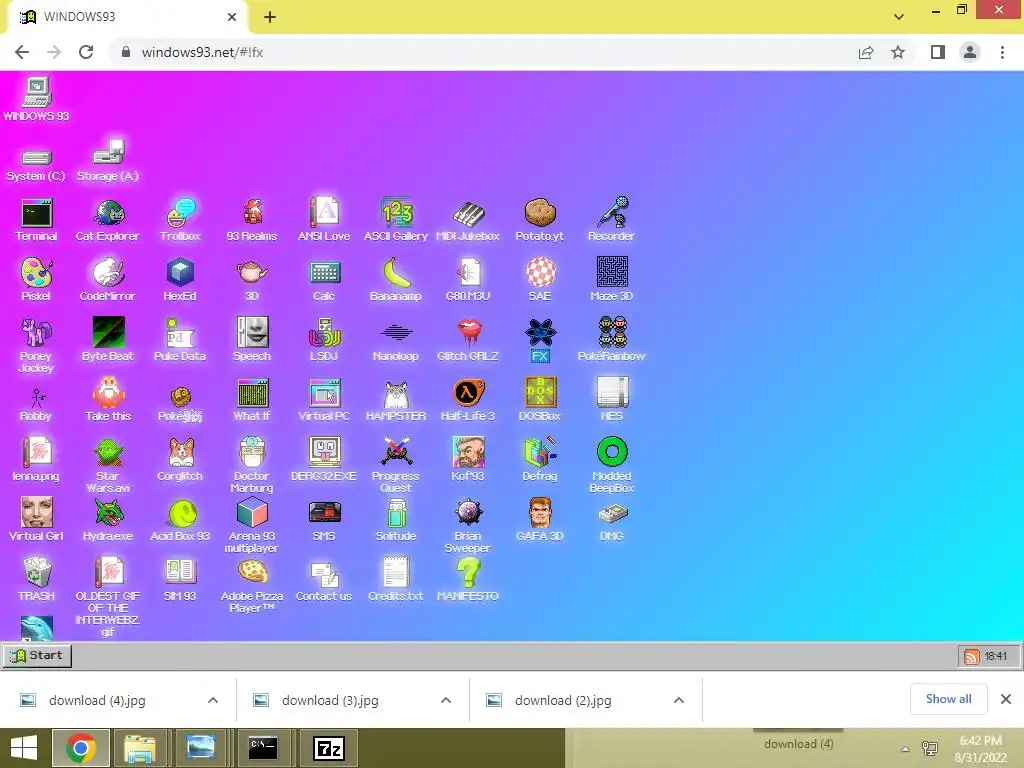Viewport: 1024px width, 768px height.
Task: Open DERG32.EXE icon
Action: pos(324,460)
